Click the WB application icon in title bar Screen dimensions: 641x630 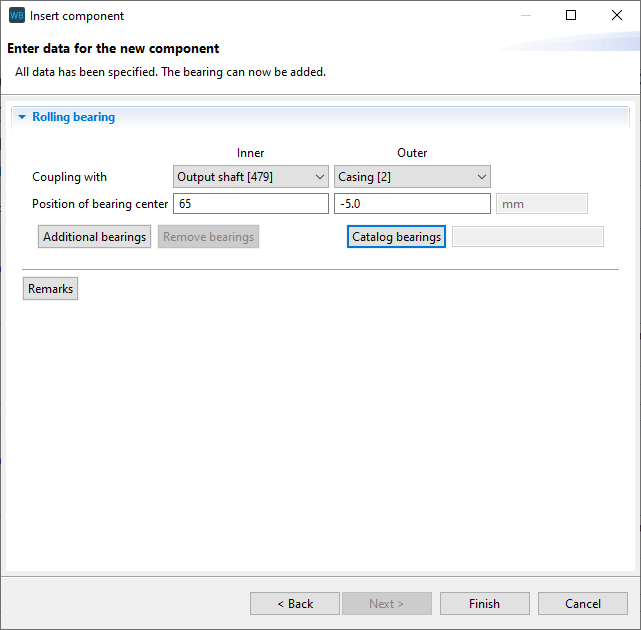(16, 16)
